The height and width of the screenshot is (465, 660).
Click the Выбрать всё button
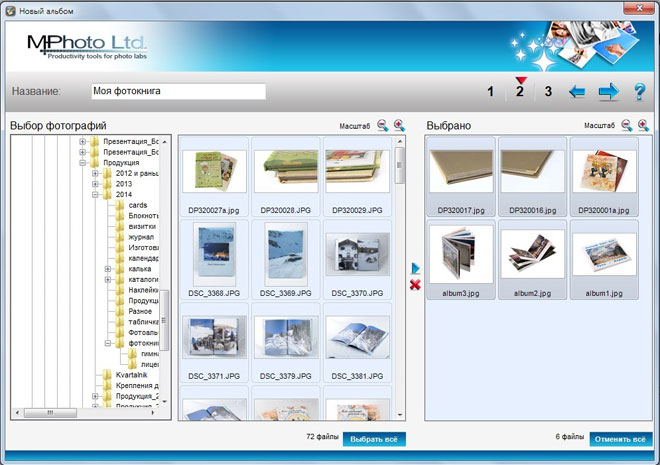click(374, 439)
